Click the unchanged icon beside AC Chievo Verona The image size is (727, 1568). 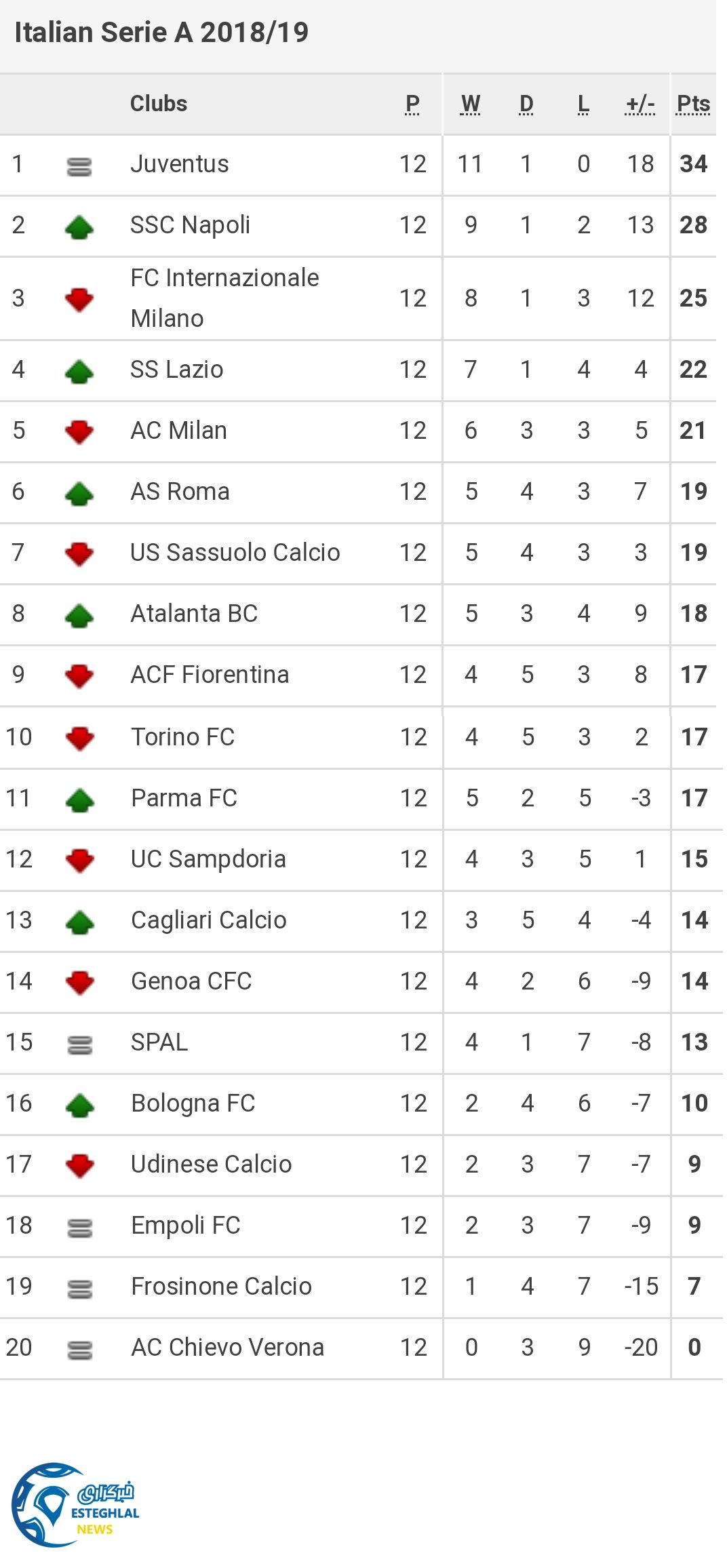click(x=80, y=1350)
